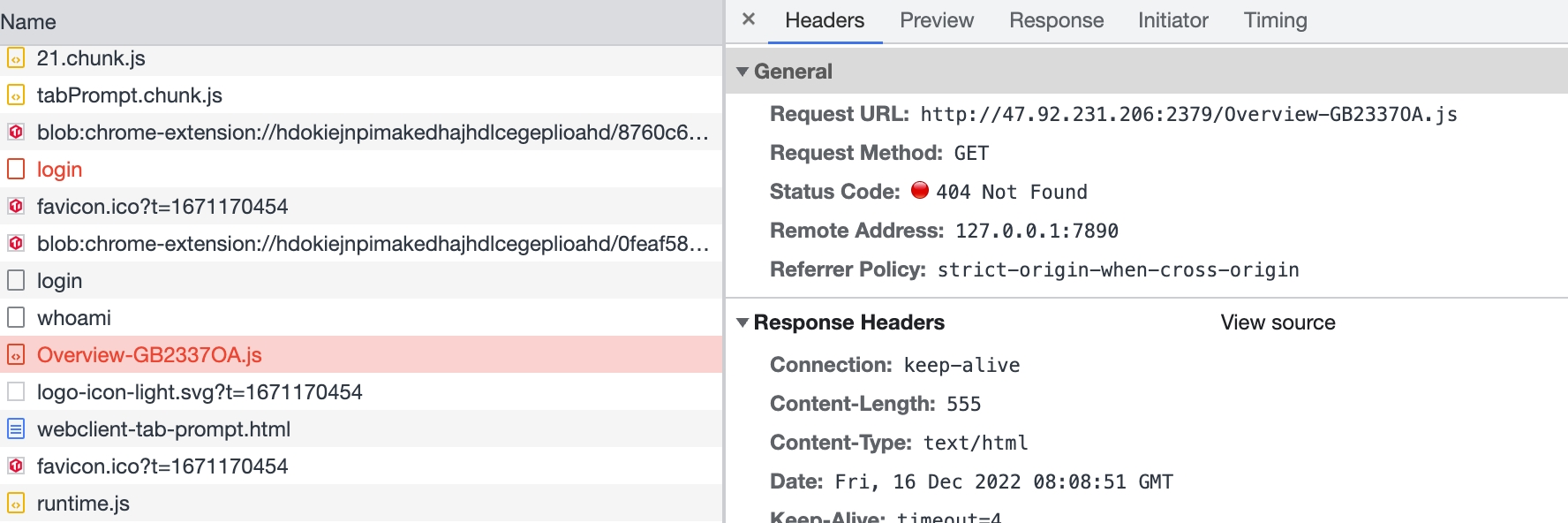The image size is (1568, 523).
Task: Click View source for response headers
Action: click(x=1278, y=322)
